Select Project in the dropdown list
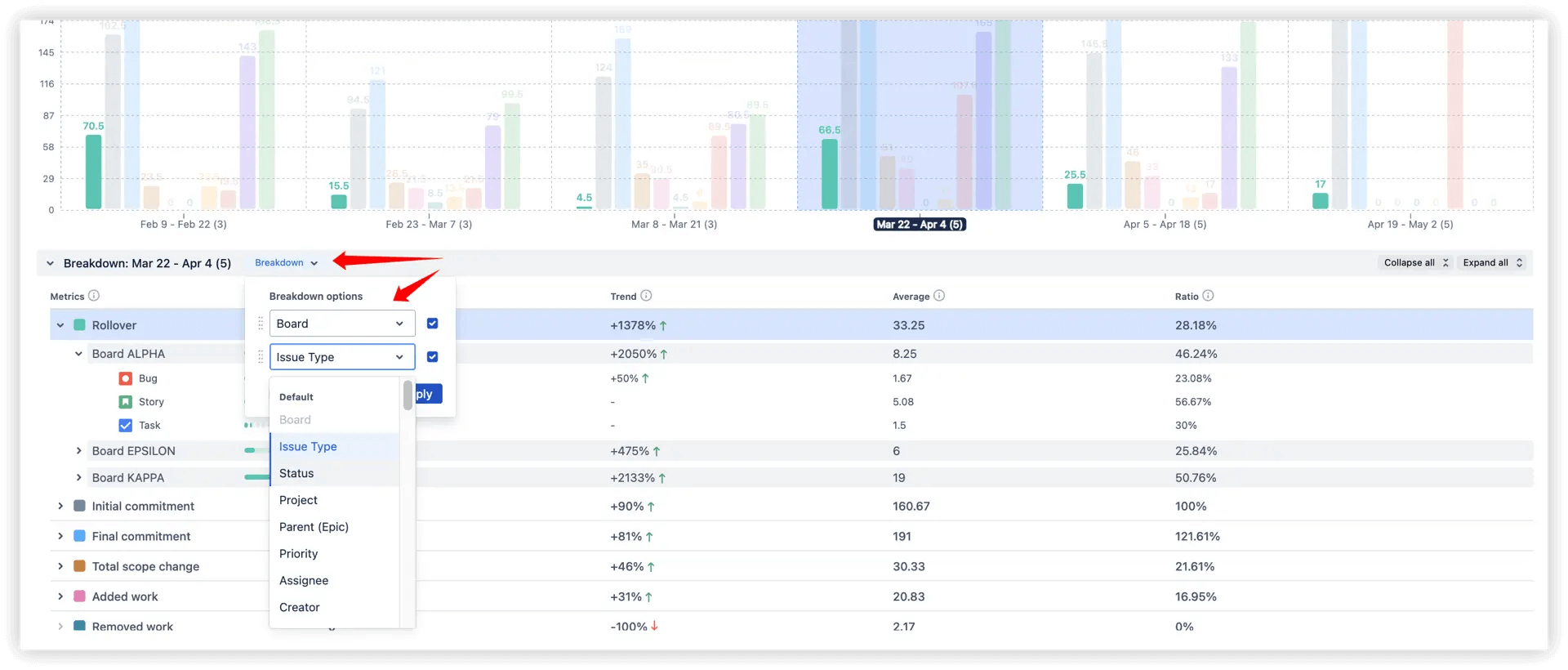The height and width of the screenshot is (670, 1568). click(x=335, y=500)
